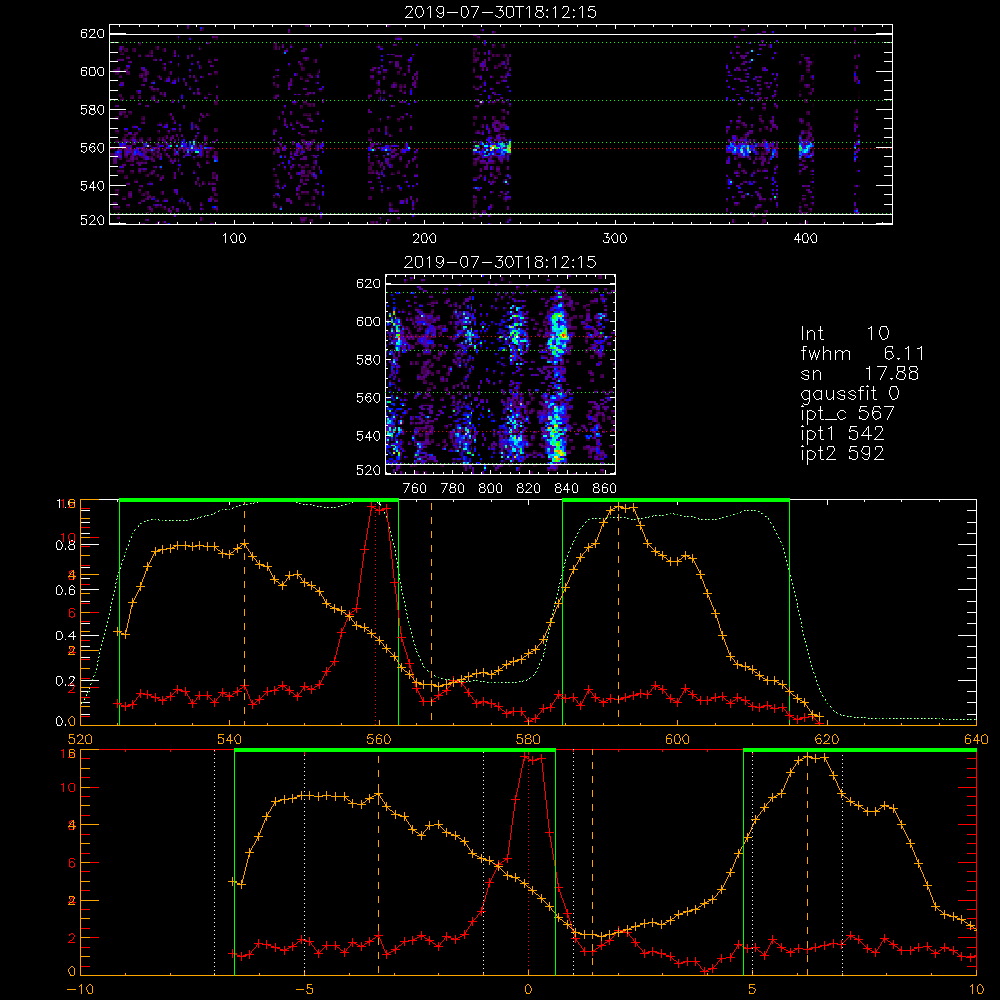Click x-axis label 540 of upper profile plot
Viewport: 1000px width, 1000px height.
pos(230,740)
